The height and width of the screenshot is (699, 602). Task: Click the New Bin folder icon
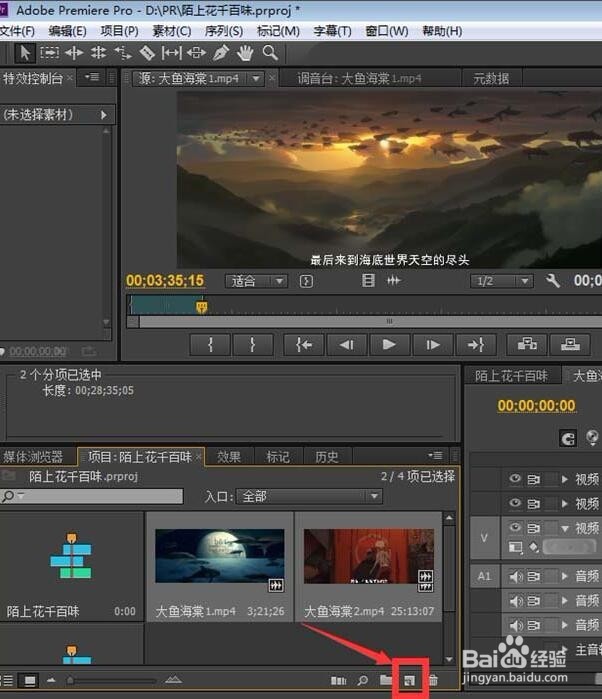coord(386,680)
